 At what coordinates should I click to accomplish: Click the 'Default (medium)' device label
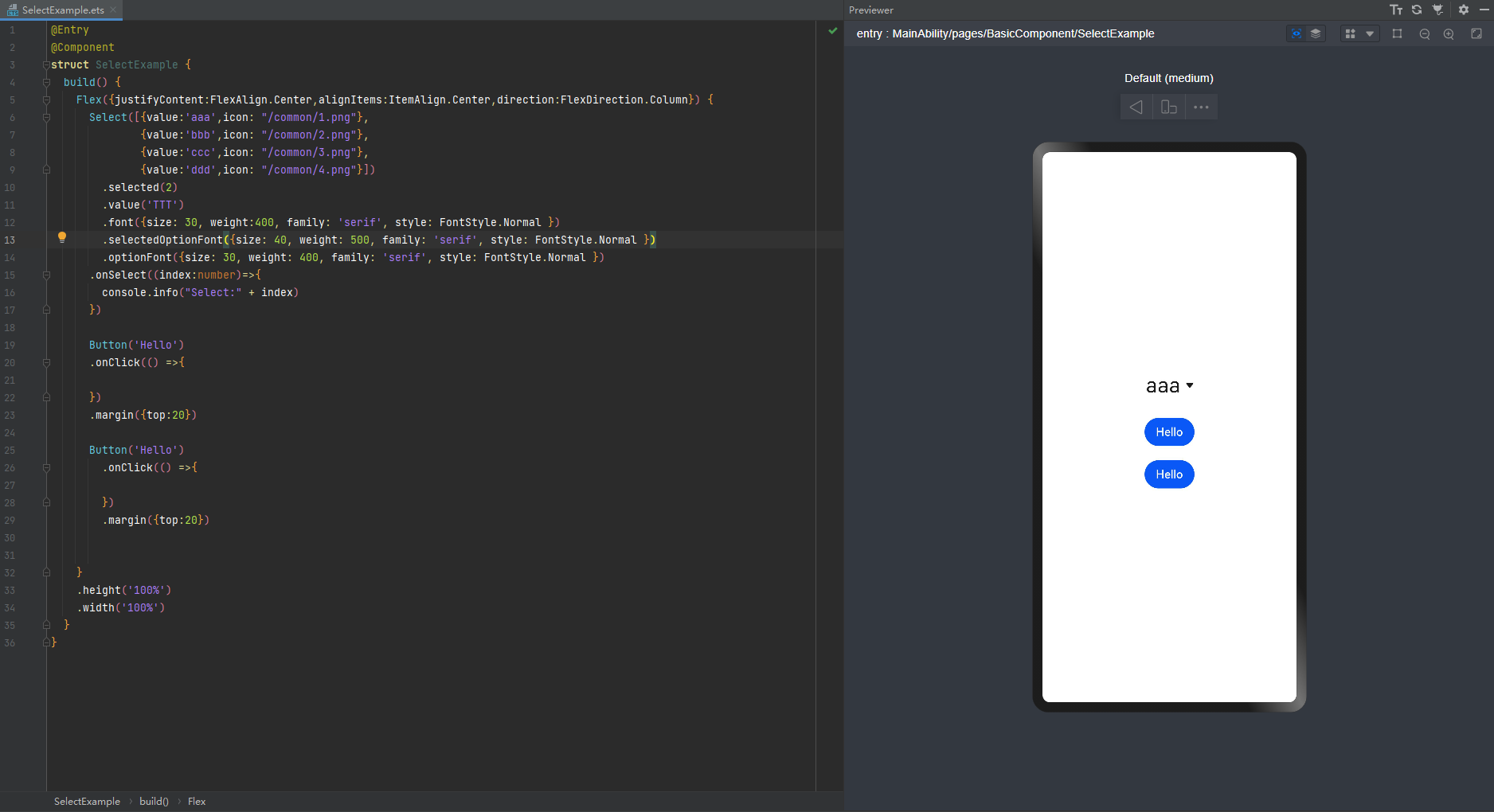(1169, 78)
